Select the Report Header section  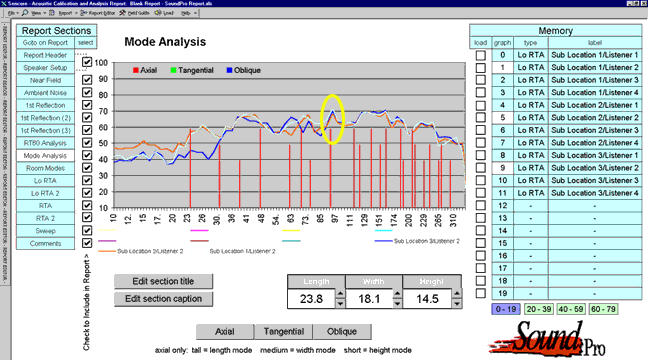(x=45, y=55)
